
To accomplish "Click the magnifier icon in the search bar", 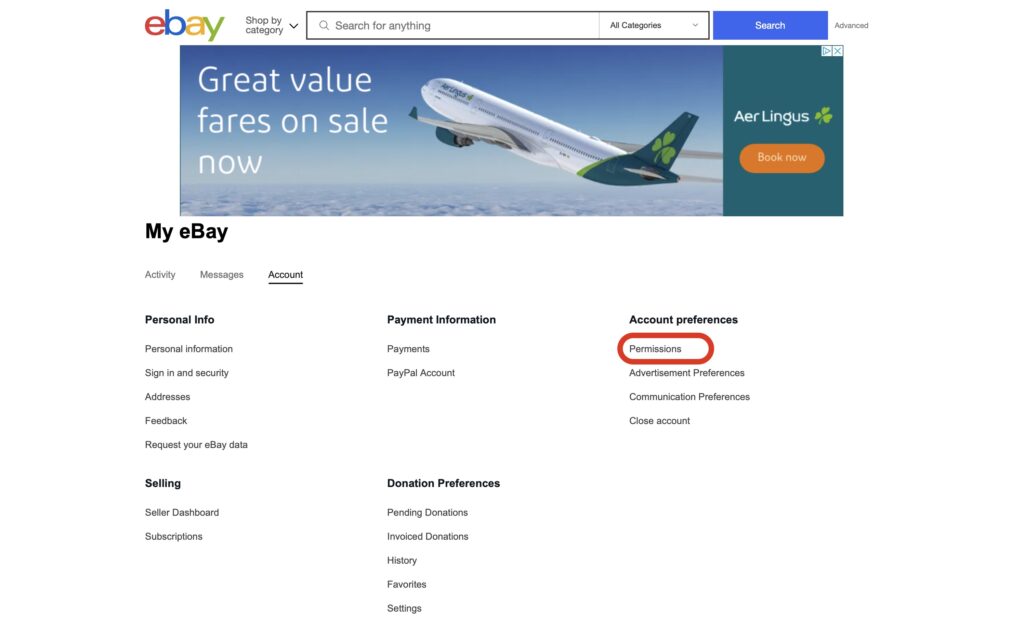I will pos(323,25).
